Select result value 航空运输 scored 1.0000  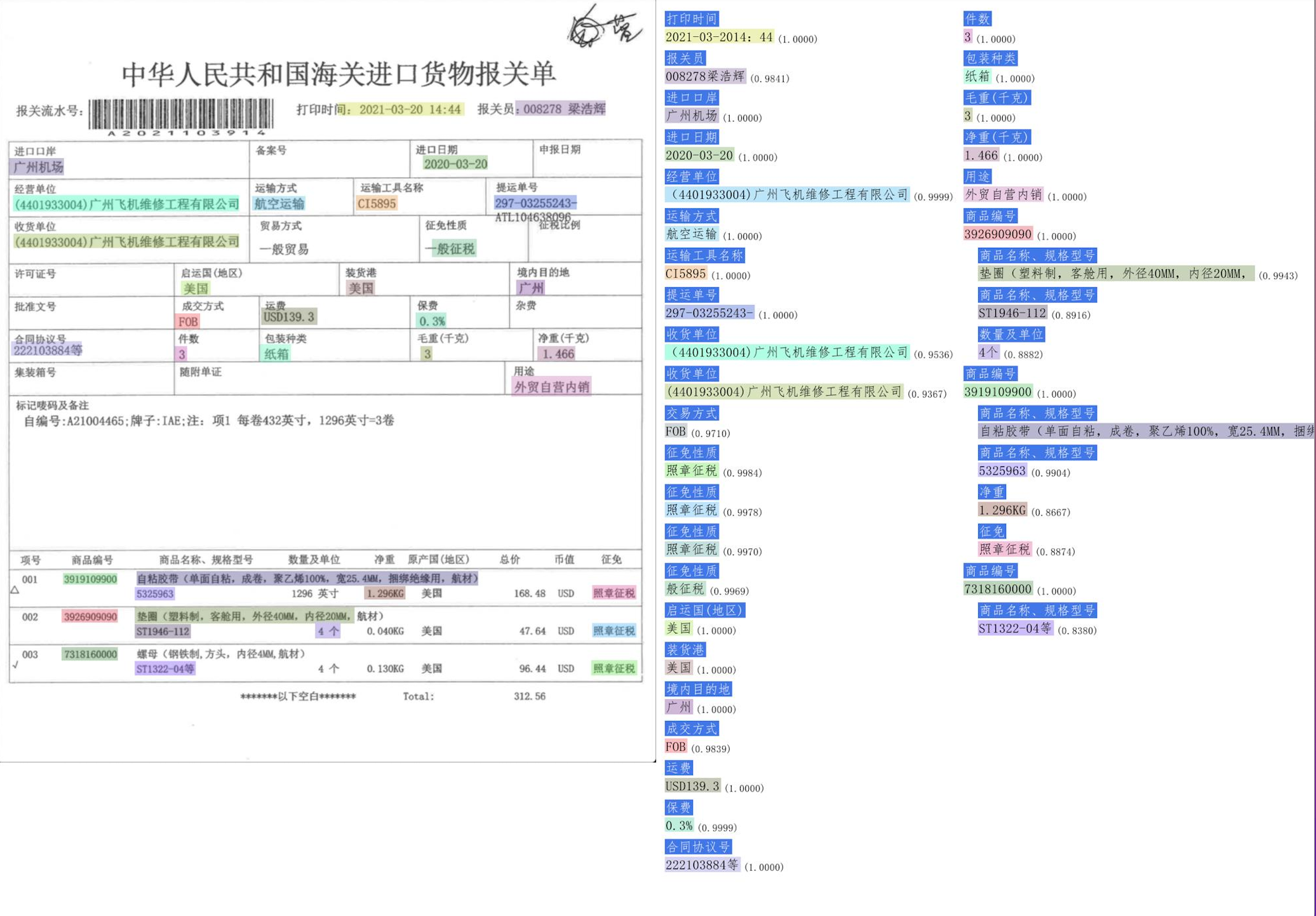(x=692, y=234)
